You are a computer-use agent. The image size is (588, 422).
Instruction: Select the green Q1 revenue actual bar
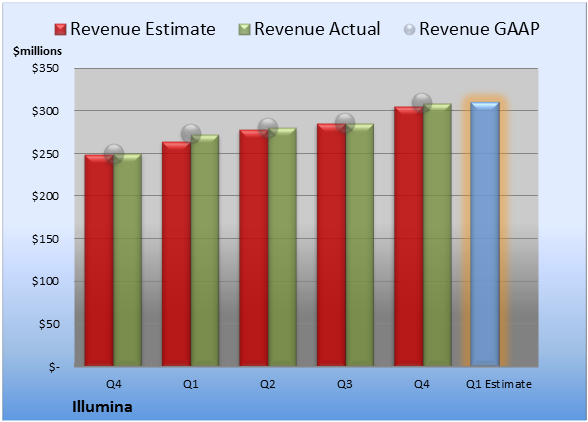(205, 250)
